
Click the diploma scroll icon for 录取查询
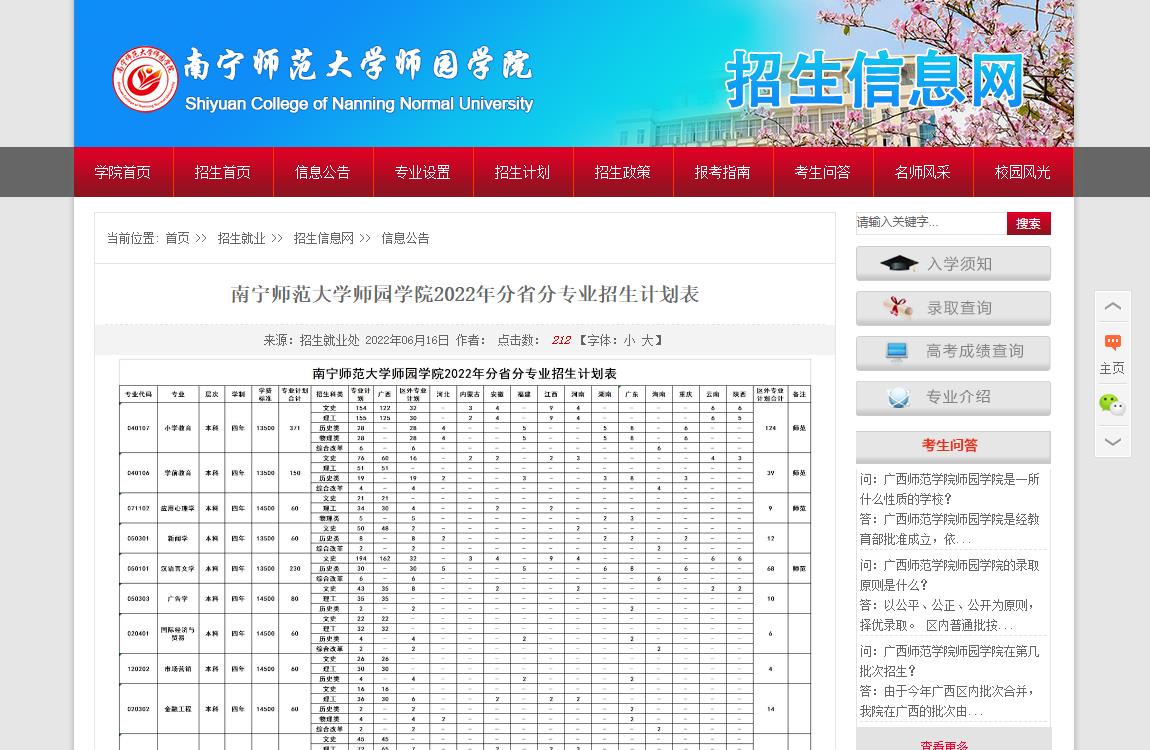tap(898, 308)
